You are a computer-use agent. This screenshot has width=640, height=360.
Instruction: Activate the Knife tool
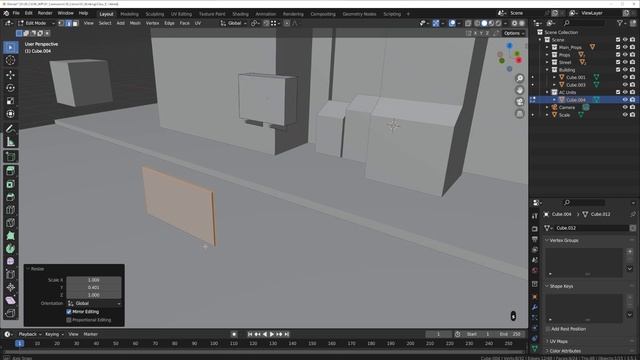click(x=11, y=223)
